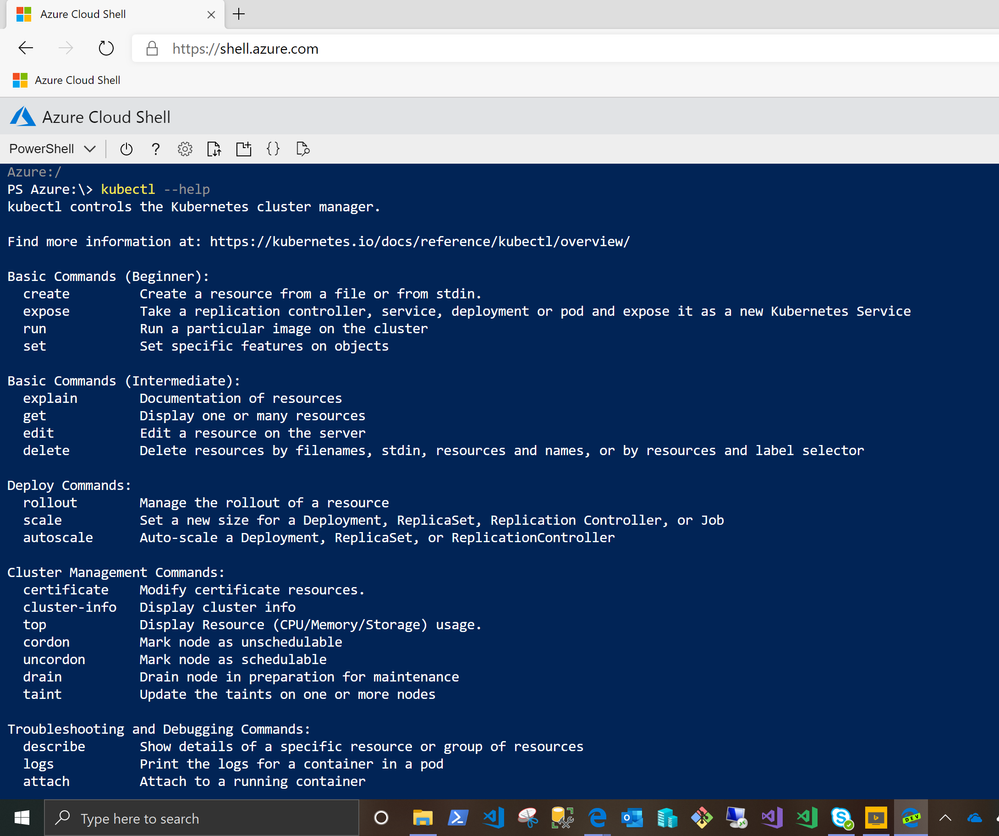Open a new browser tab
999x836 pixels.
pos(239,14)
